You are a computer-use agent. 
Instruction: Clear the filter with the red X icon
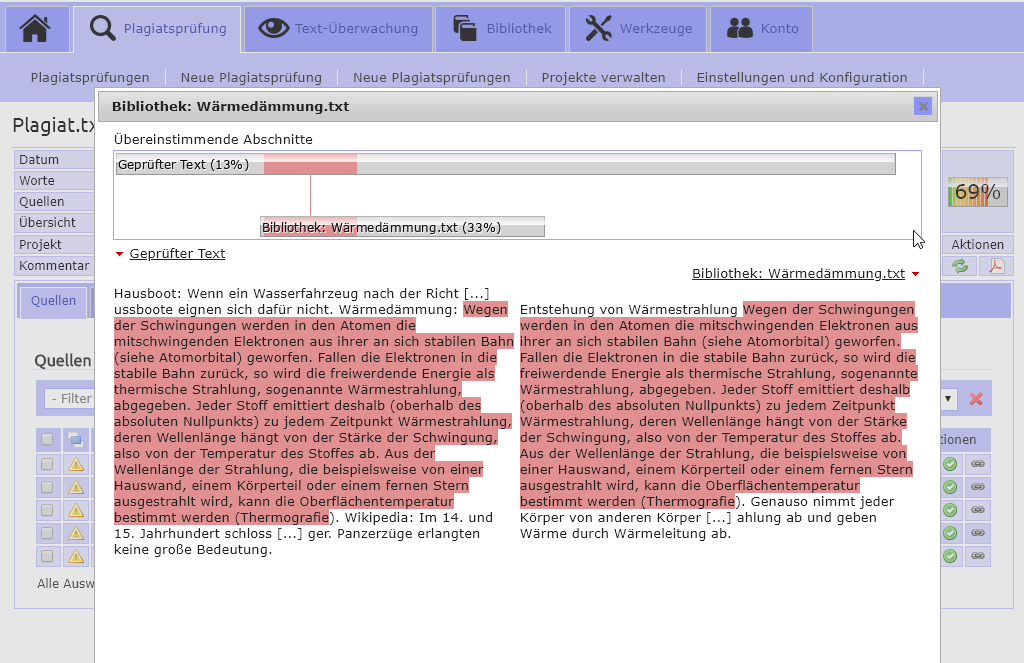point(976,399)
